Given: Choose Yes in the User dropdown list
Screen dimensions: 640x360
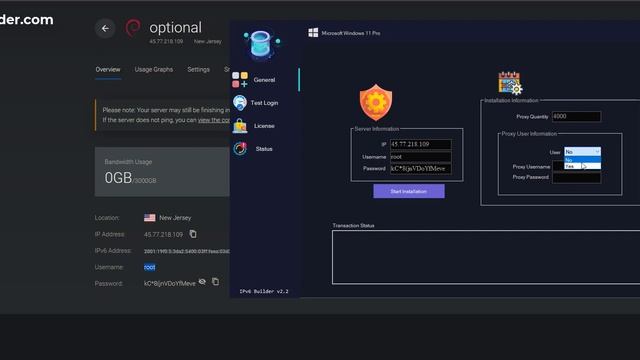Looking at the screenshot, I should (x=582, y=166).
